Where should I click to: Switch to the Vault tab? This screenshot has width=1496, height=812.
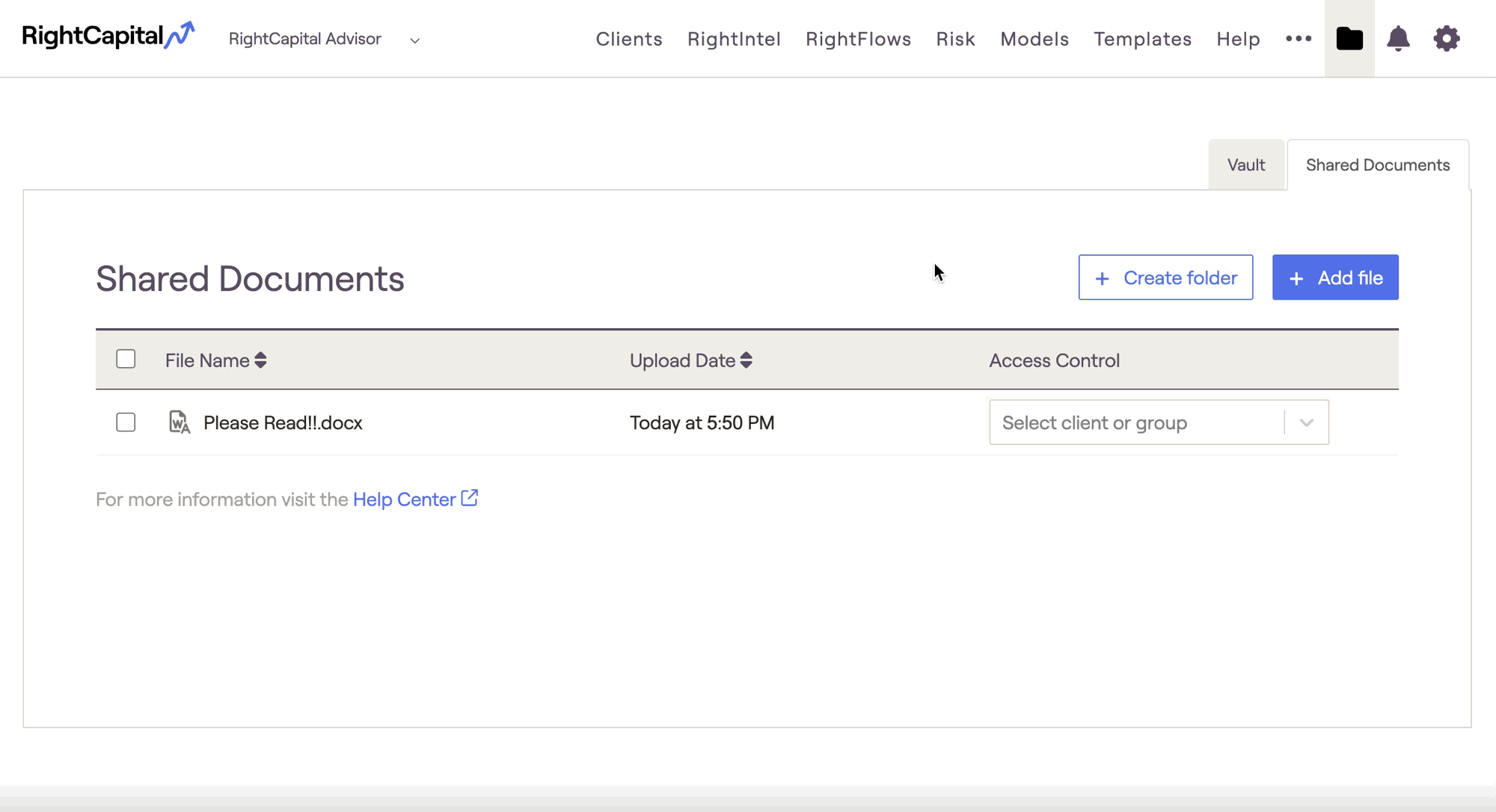coord(1245,165)
